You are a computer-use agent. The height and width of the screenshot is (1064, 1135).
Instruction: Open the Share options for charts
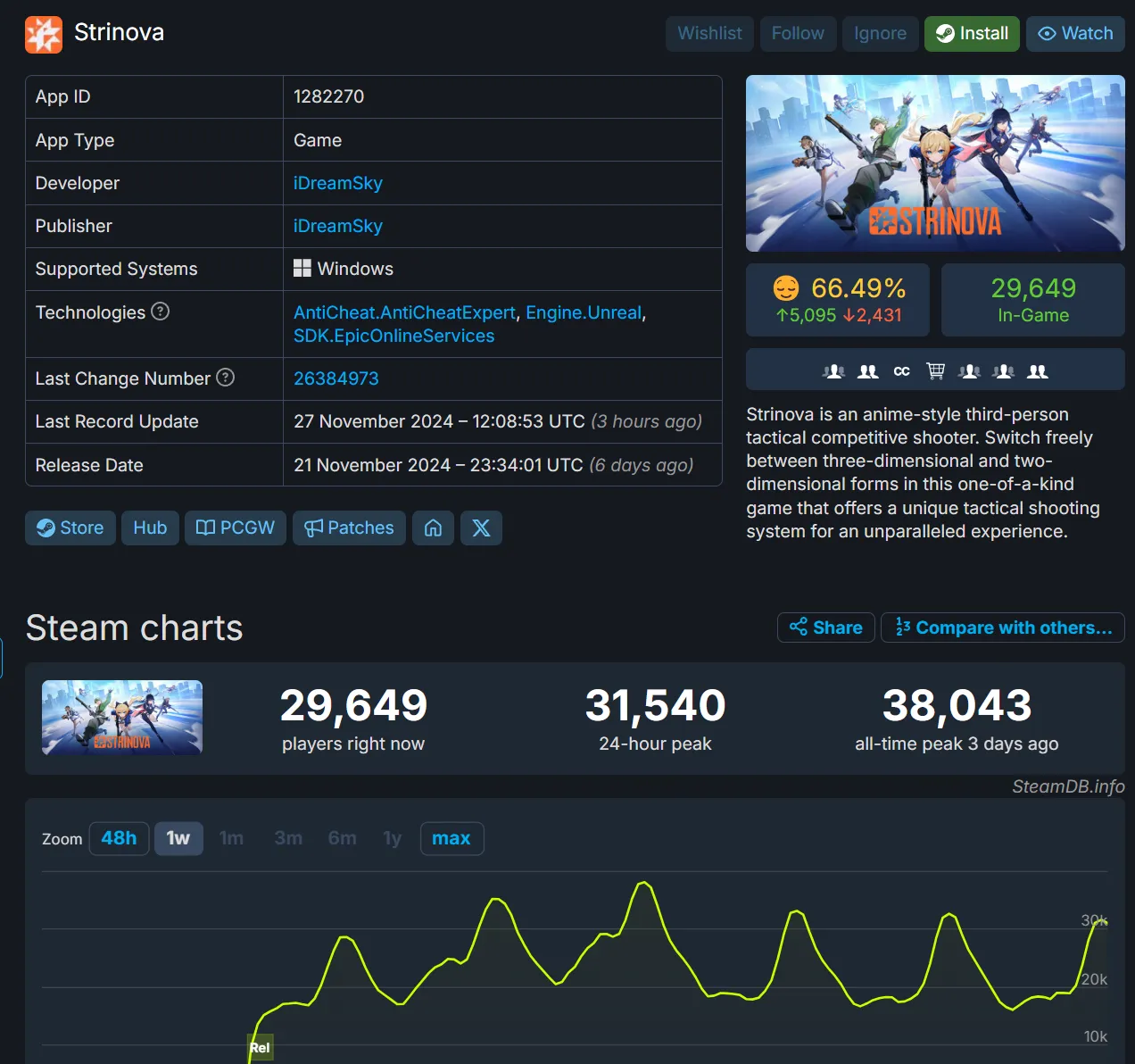pos(825,628)
